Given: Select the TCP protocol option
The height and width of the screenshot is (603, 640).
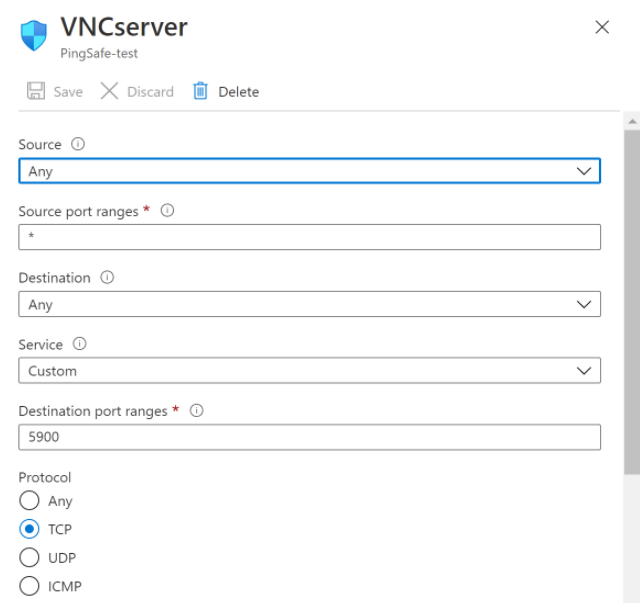Looking at the screenshot, I should pyautogui.click(x=30, y=529).
